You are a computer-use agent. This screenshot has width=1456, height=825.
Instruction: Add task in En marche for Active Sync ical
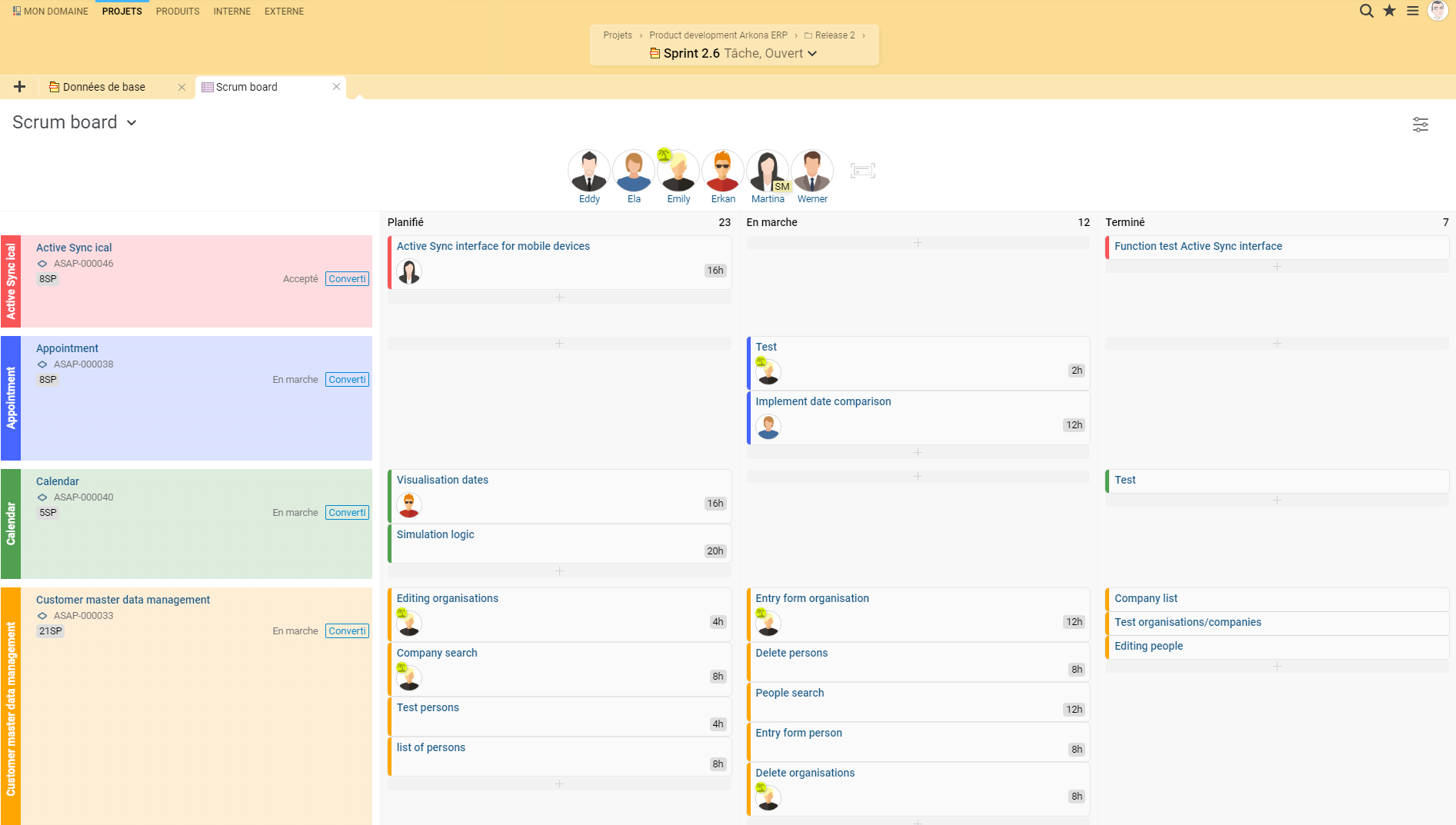(x=918, y=242)
